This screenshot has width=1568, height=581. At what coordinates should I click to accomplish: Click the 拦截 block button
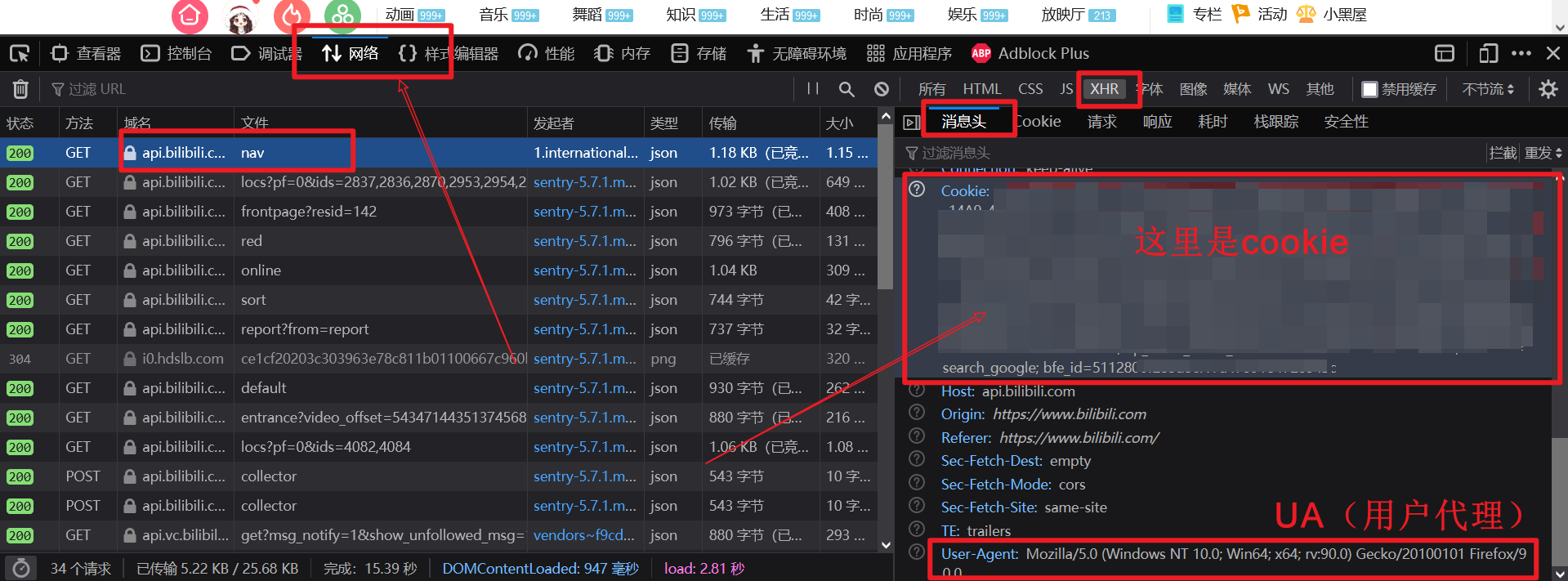coord(1503,153)
